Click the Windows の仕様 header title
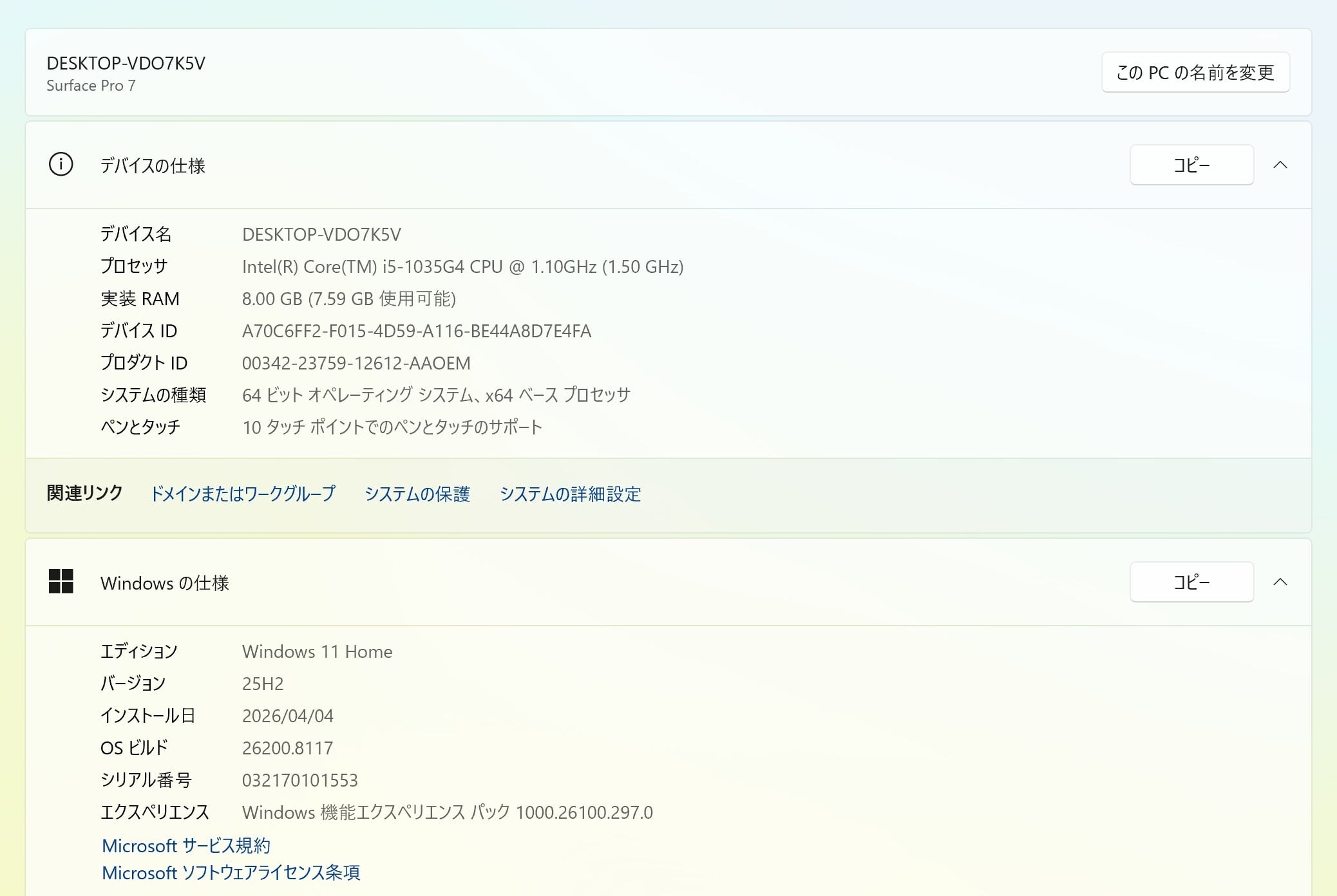The width and height of the screenshot is (1337, 896). pyautogui.click(x=164, y=583)
